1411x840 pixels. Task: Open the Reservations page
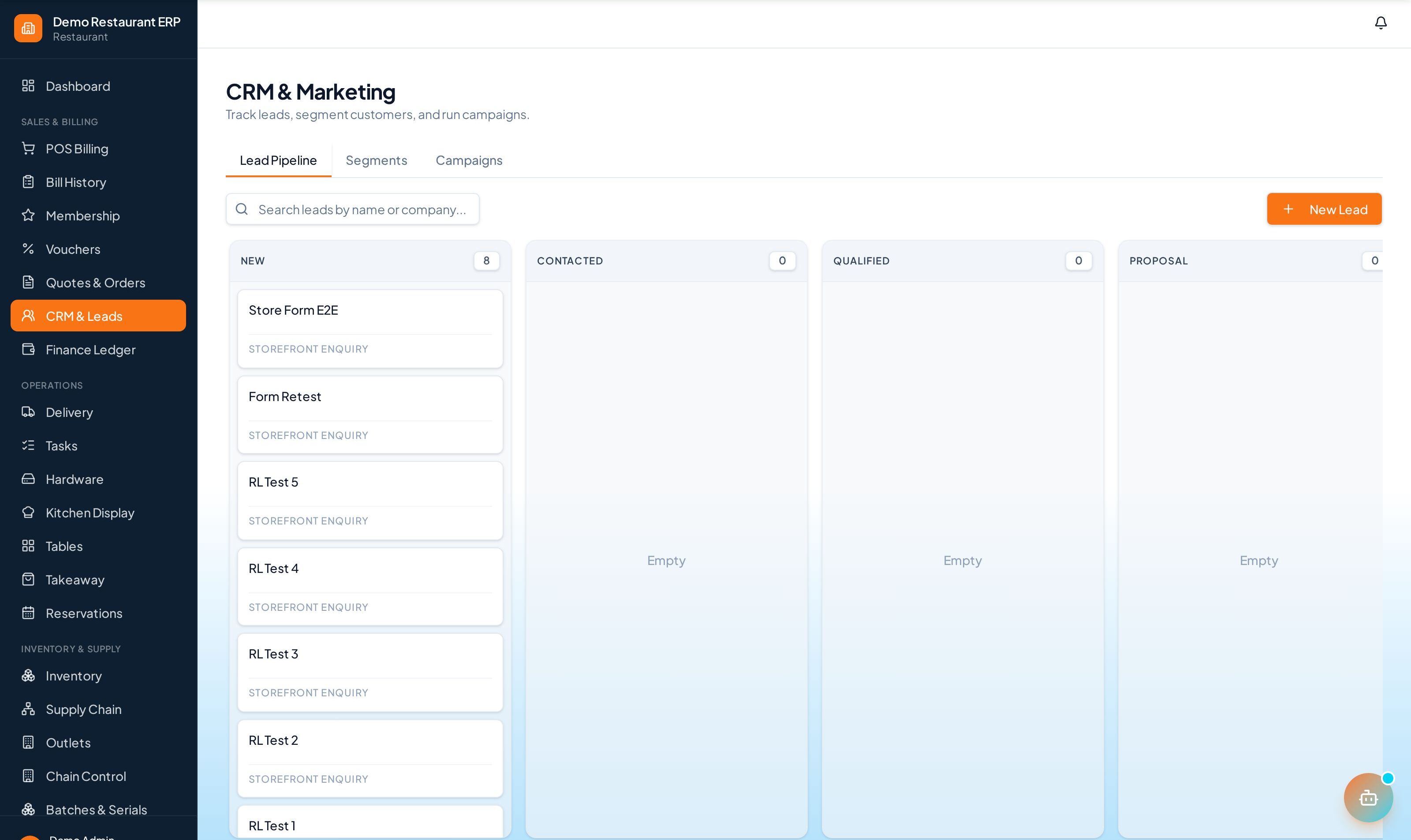(x=98, y=613)
